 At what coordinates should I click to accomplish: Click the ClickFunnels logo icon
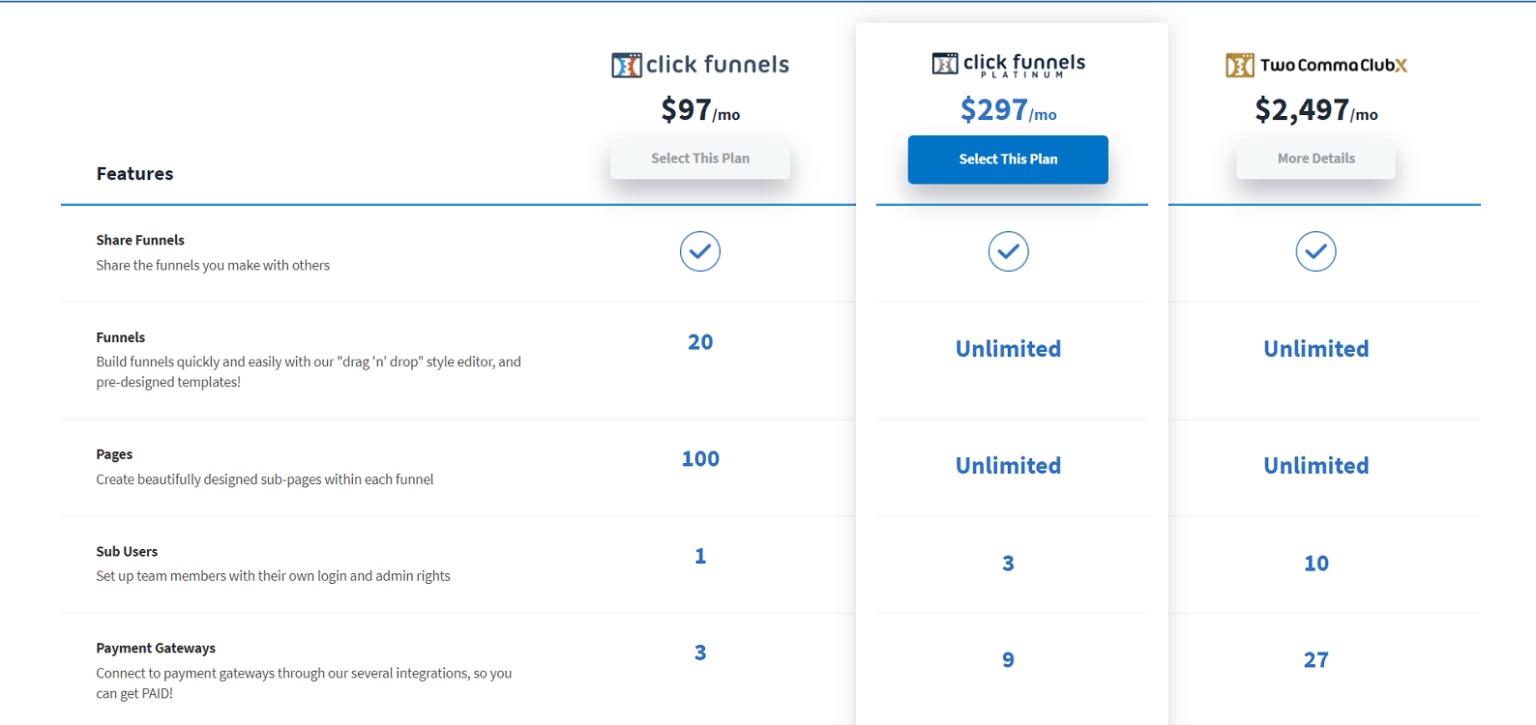point(626,66)
